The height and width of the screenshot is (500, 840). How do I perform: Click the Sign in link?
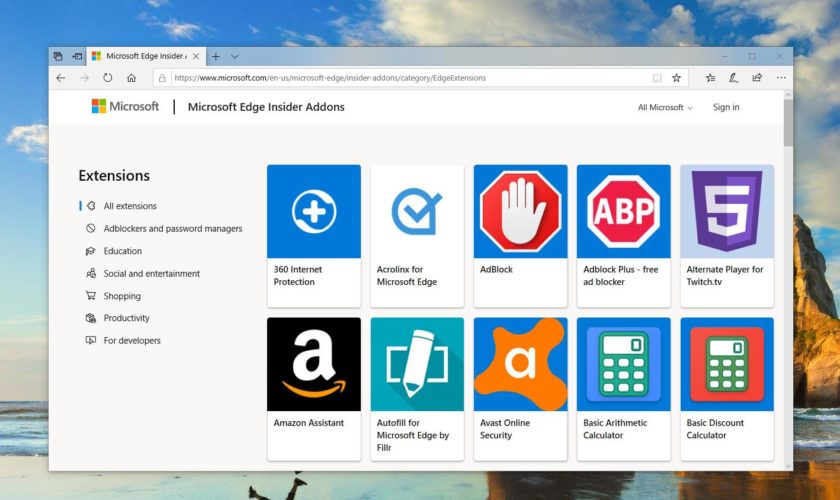click(726, 107)
